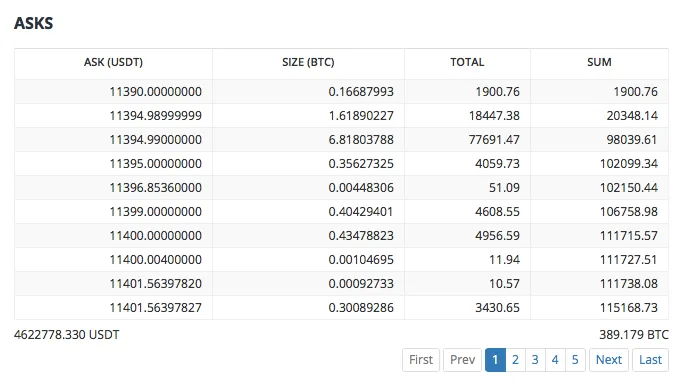Viewport: 693px width, 382px height.
Task: Click sum value 106758.98
Action: coord(628,211)
